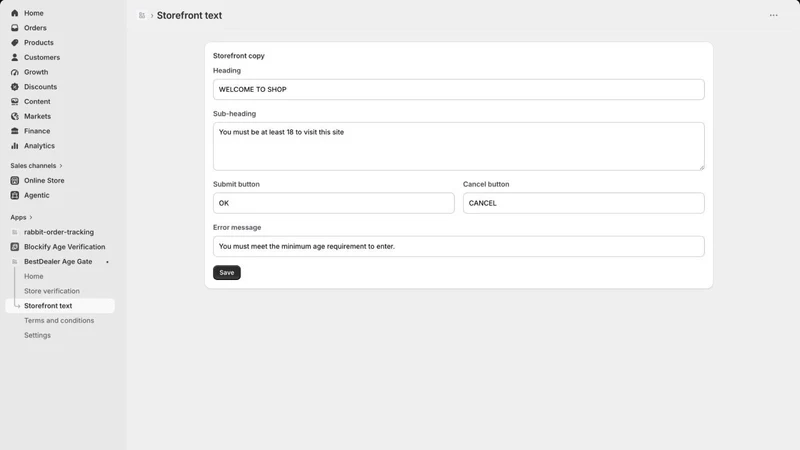The height and width of the screenshot is (450, 800).
Task: Click the Storefront copy card title
Action: point(239,56)
